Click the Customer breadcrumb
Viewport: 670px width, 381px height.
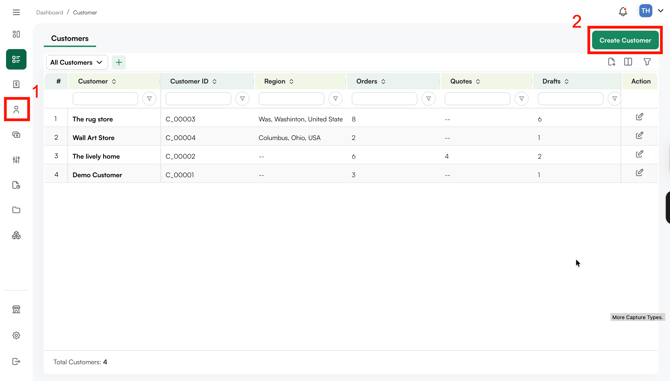coord(85,12)
